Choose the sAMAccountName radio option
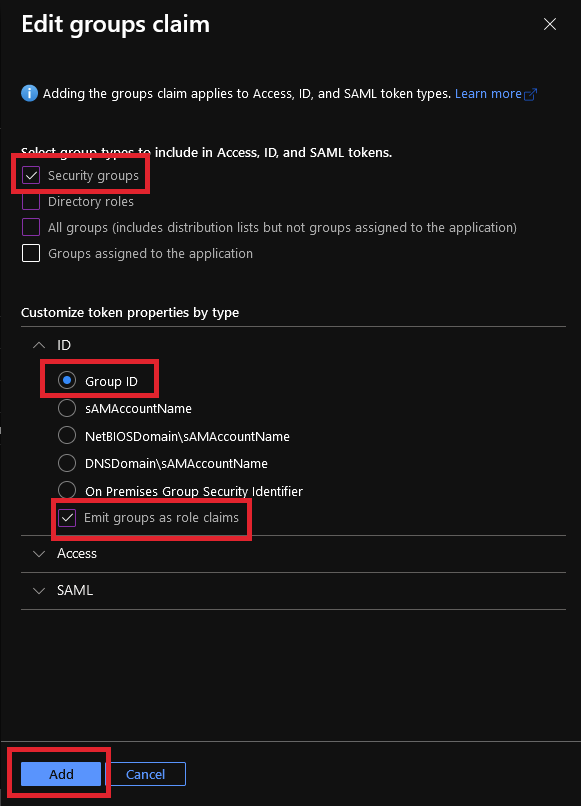Viewport: 581px width, 806px height. pyautogui.click(x=67, y=408)
